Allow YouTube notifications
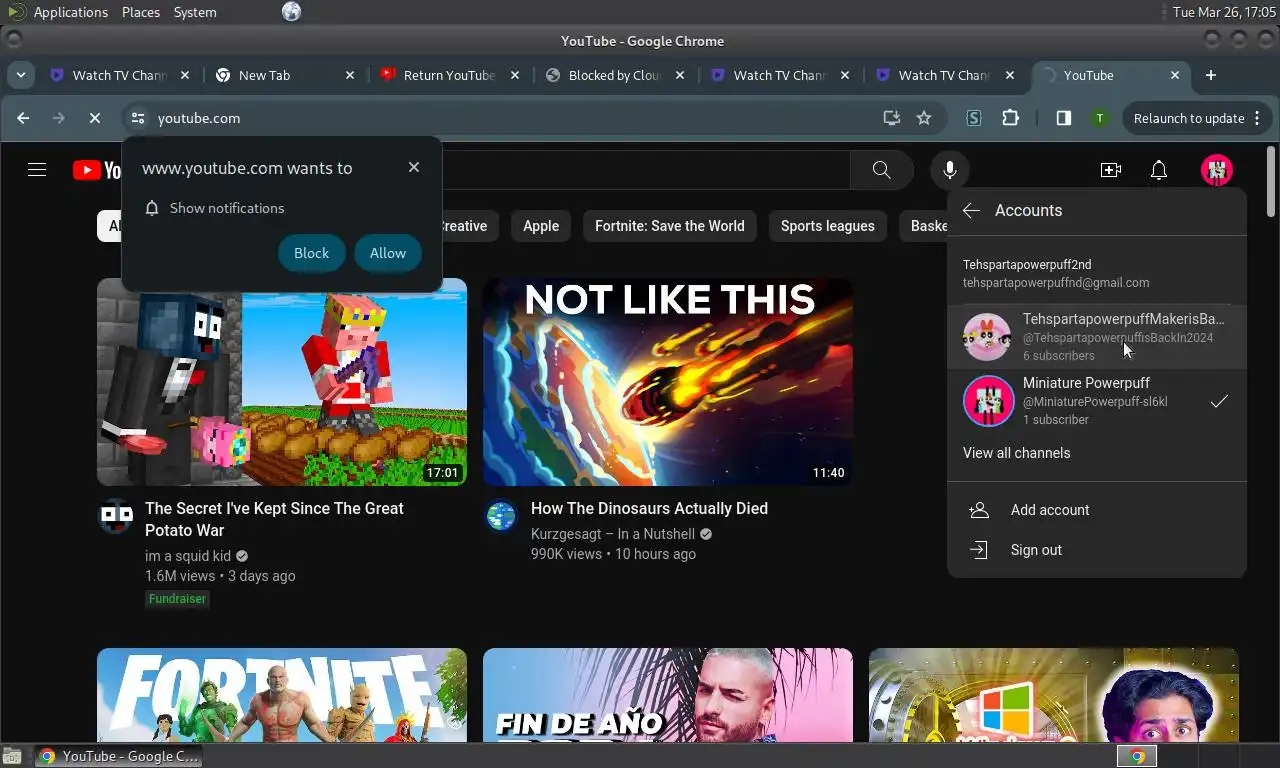The image size is (1280, 768). pyautogui.click(x=388, y=253)
